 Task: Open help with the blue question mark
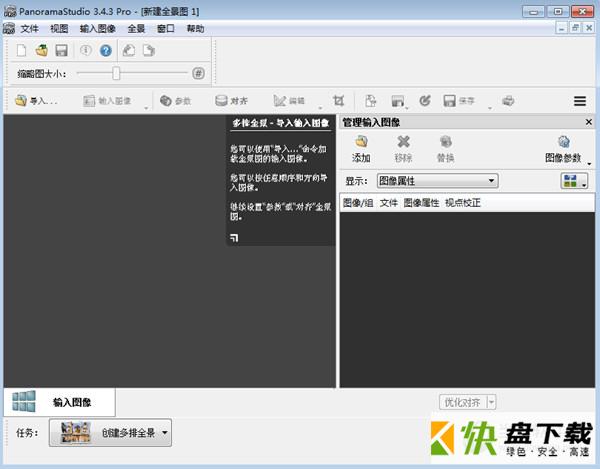pyautogui.click(x=106, y=50)
